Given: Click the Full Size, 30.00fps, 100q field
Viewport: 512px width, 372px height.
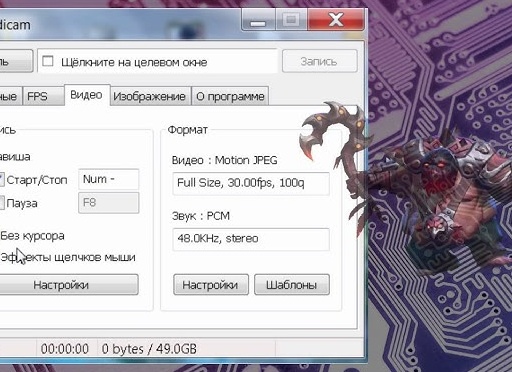Looking at the screenshot, I should [251, 183].
